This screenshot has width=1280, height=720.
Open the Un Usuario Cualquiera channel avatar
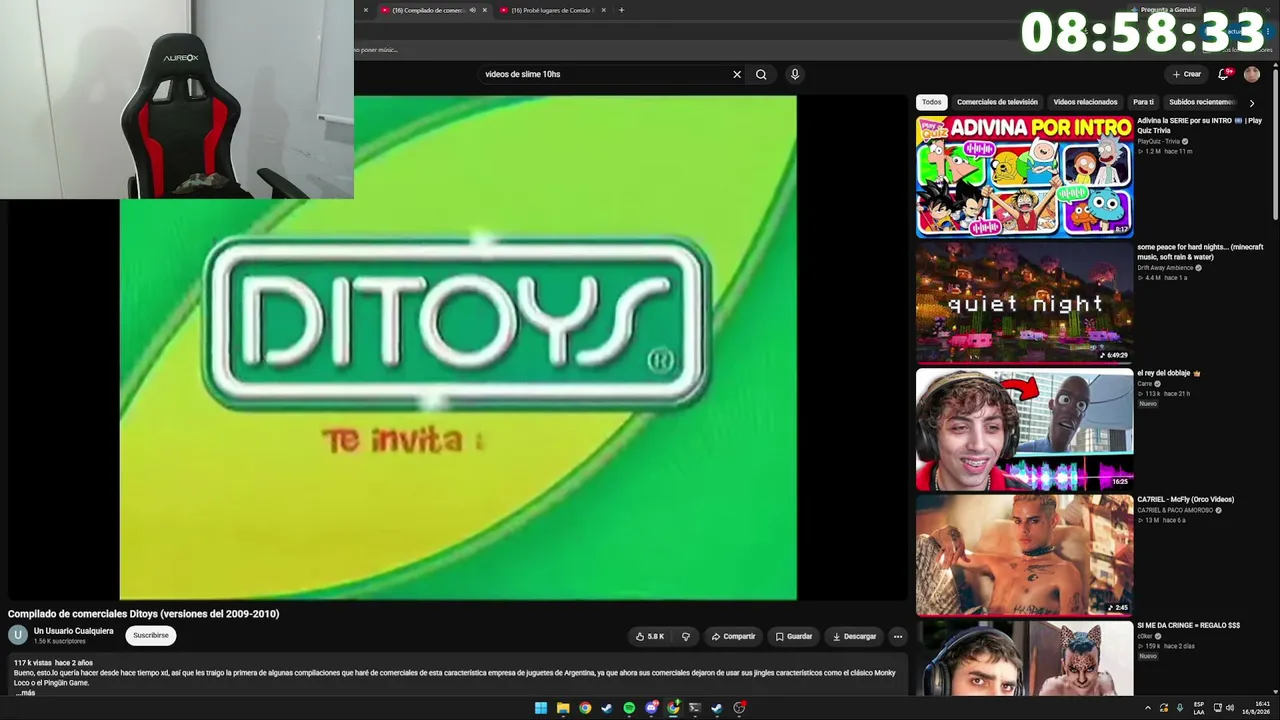(x=18, y=635)
